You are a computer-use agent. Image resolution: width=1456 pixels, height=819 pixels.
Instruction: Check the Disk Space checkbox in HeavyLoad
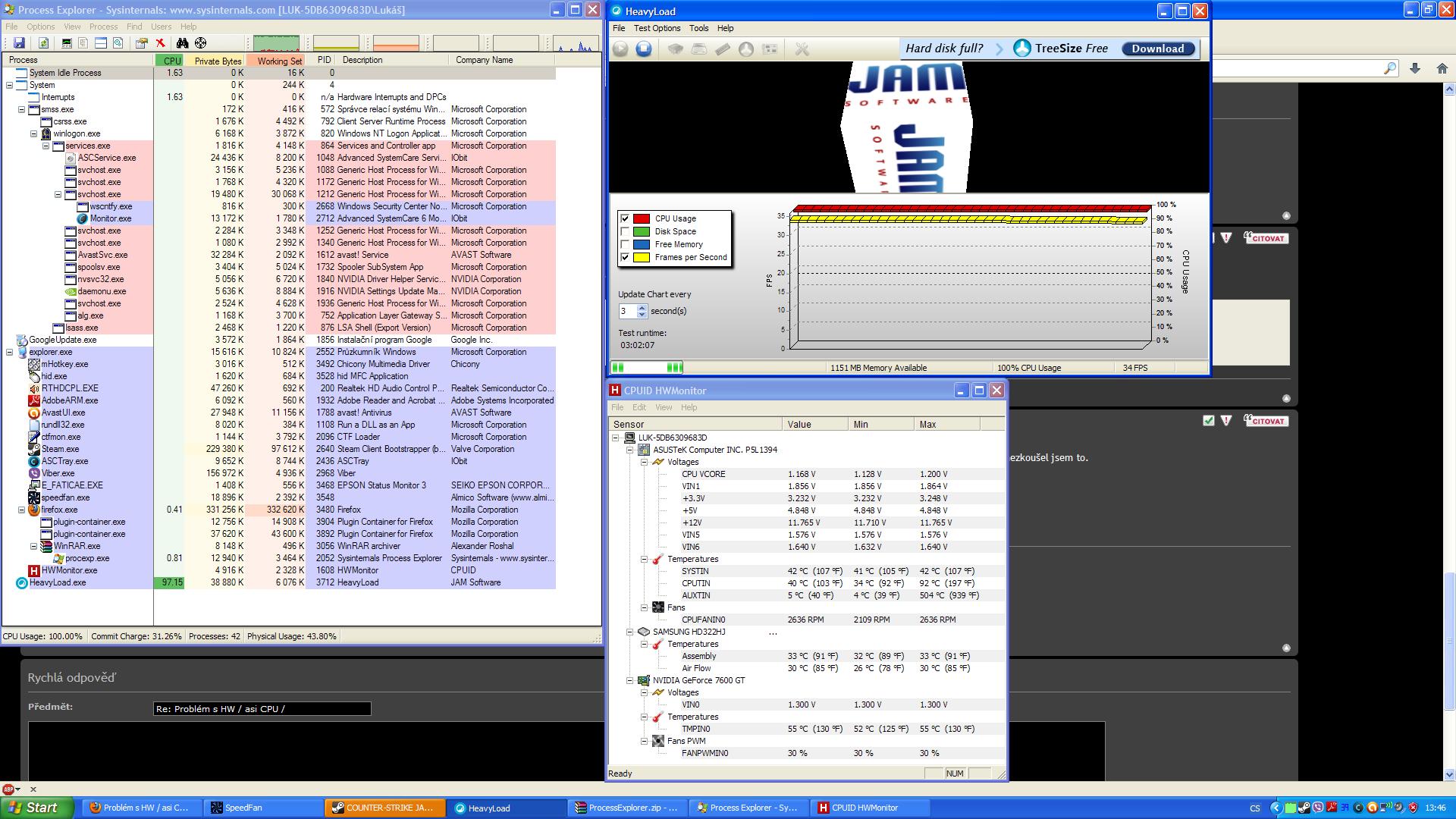[x=625, y=231]
